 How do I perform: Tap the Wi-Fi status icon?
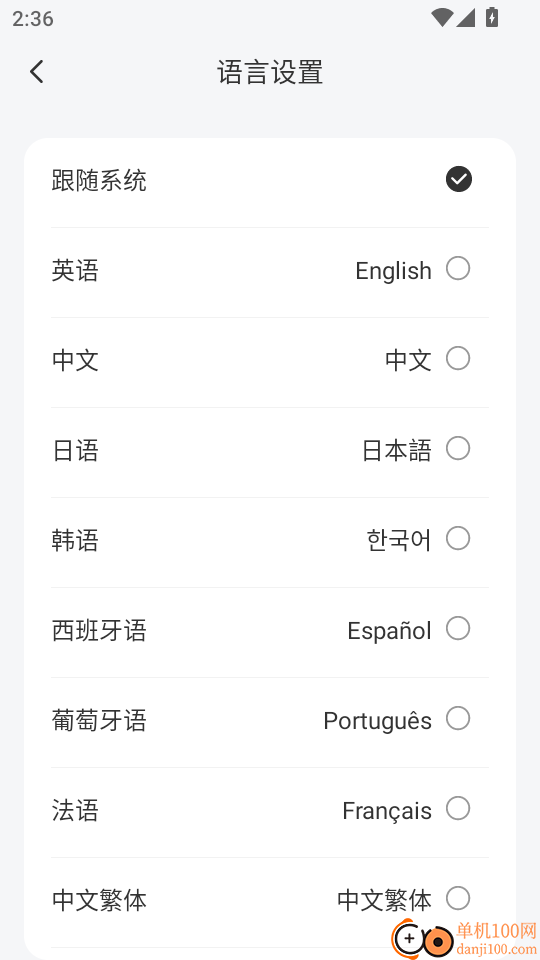[441, 18]
